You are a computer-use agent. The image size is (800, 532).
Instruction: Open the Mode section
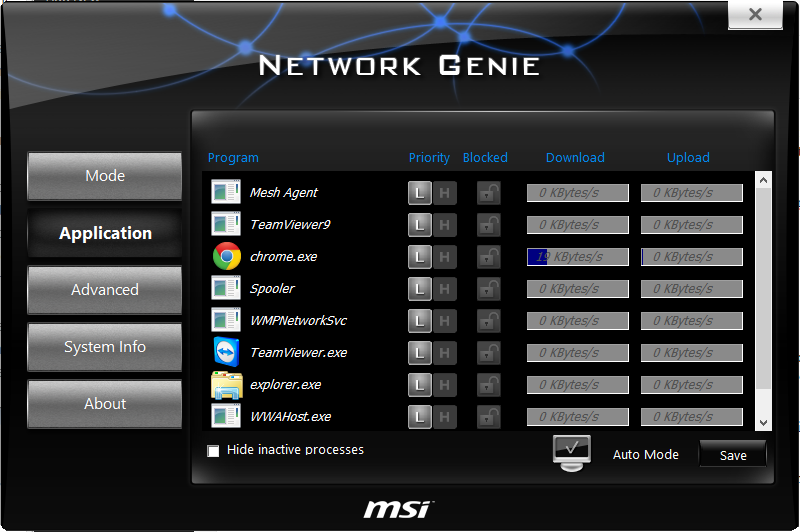(x=105, y=176)
